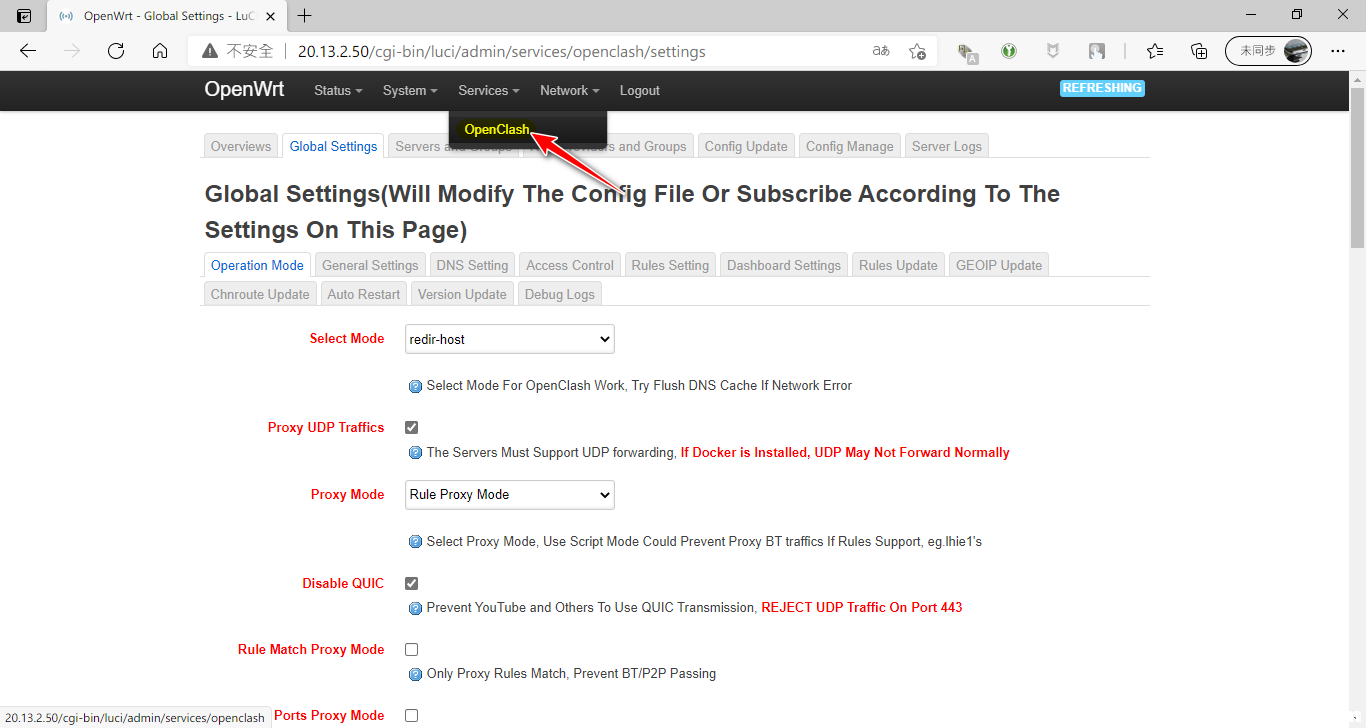Open the Config Update tab
Viewport: 1366px width, 728px height.
[x=745, y=146]
